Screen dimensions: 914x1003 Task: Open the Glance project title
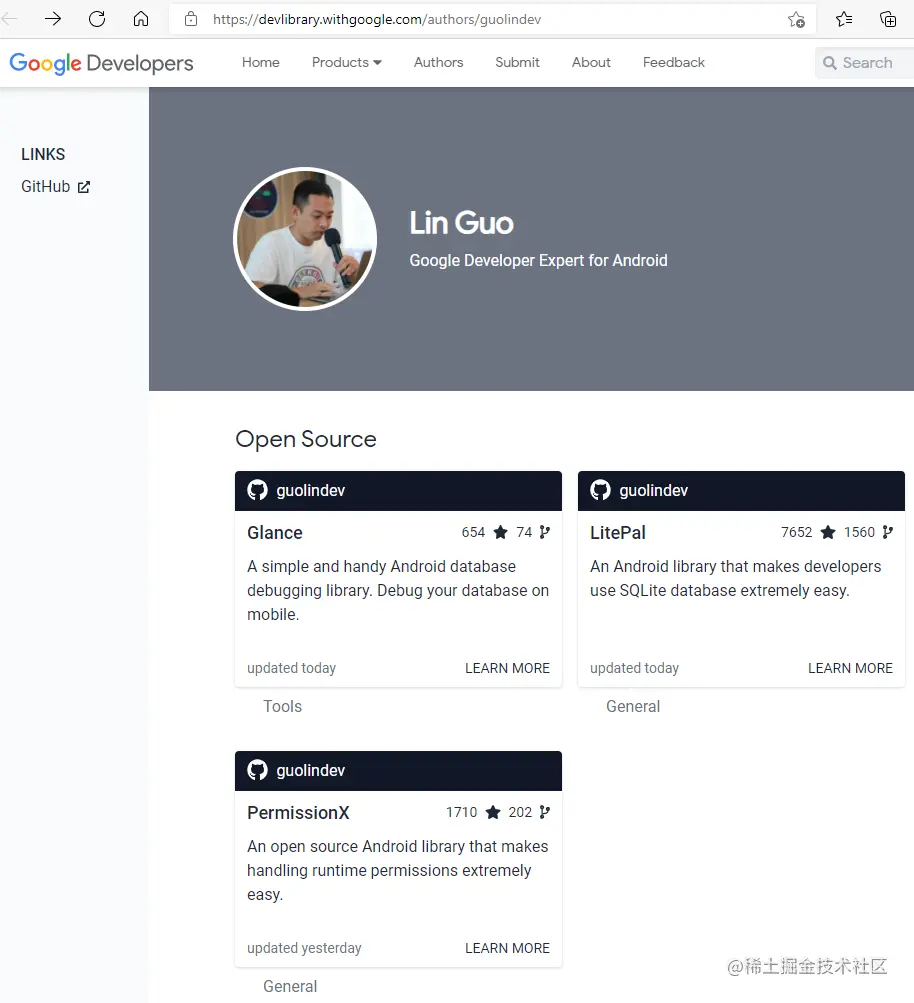tap(275, 533)
